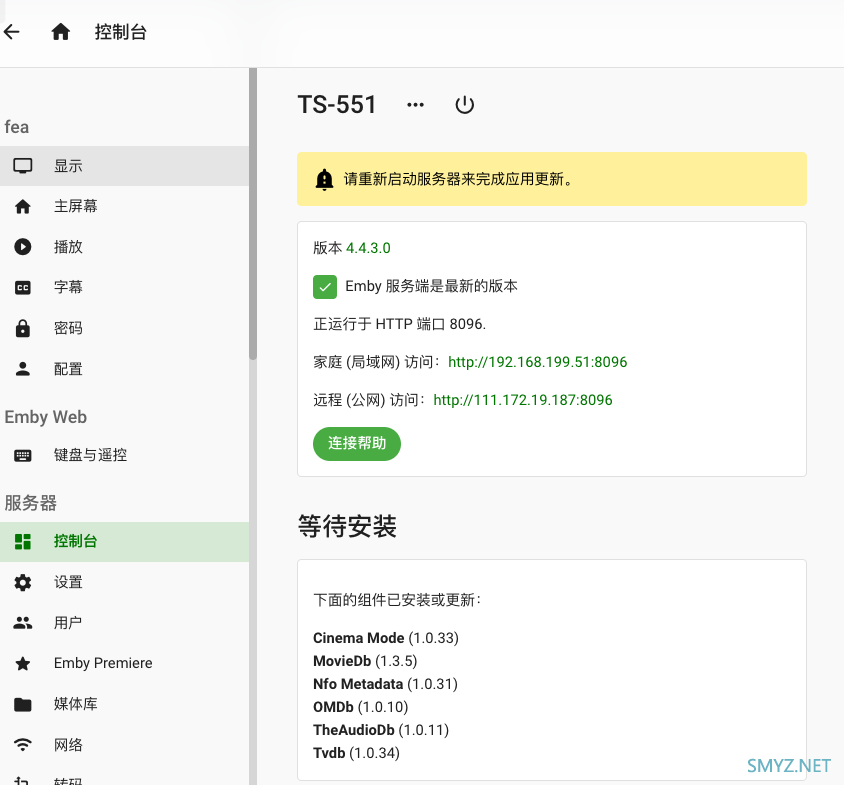Click the 媒体库 folder icon

[23, 704]
